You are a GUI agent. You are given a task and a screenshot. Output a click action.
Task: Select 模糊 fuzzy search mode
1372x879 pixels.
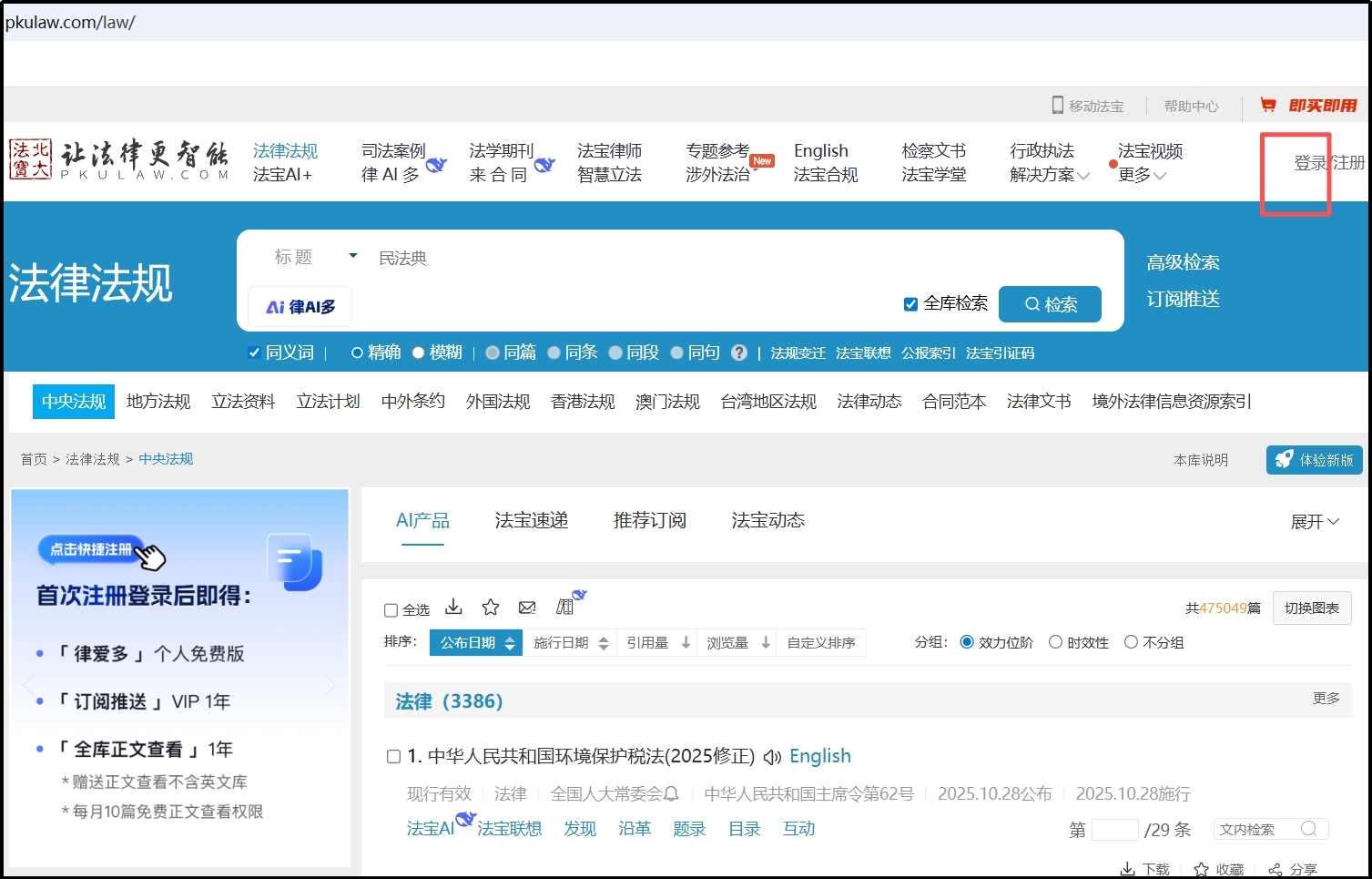tap(419, 353)
